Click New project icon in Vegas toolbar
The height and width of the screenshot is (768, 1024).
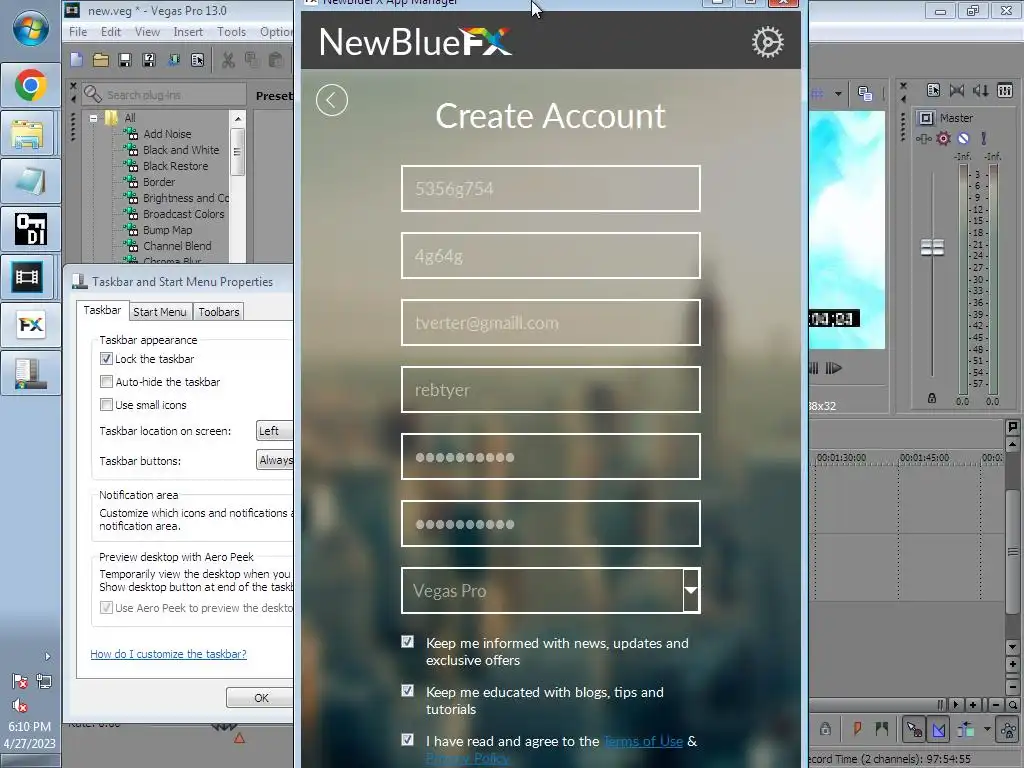76,60
